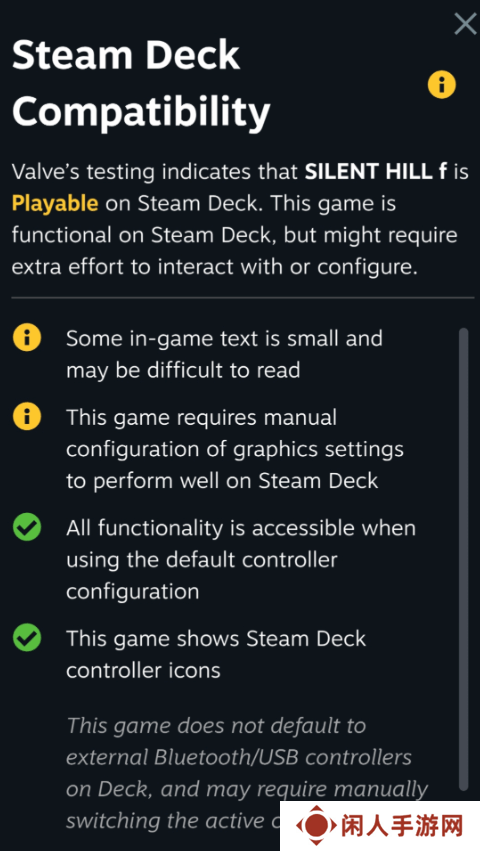This screenshot has height=851, width=480.
Task: Click the bold SILENT HILL f title
Action: (x=376, y=172)
